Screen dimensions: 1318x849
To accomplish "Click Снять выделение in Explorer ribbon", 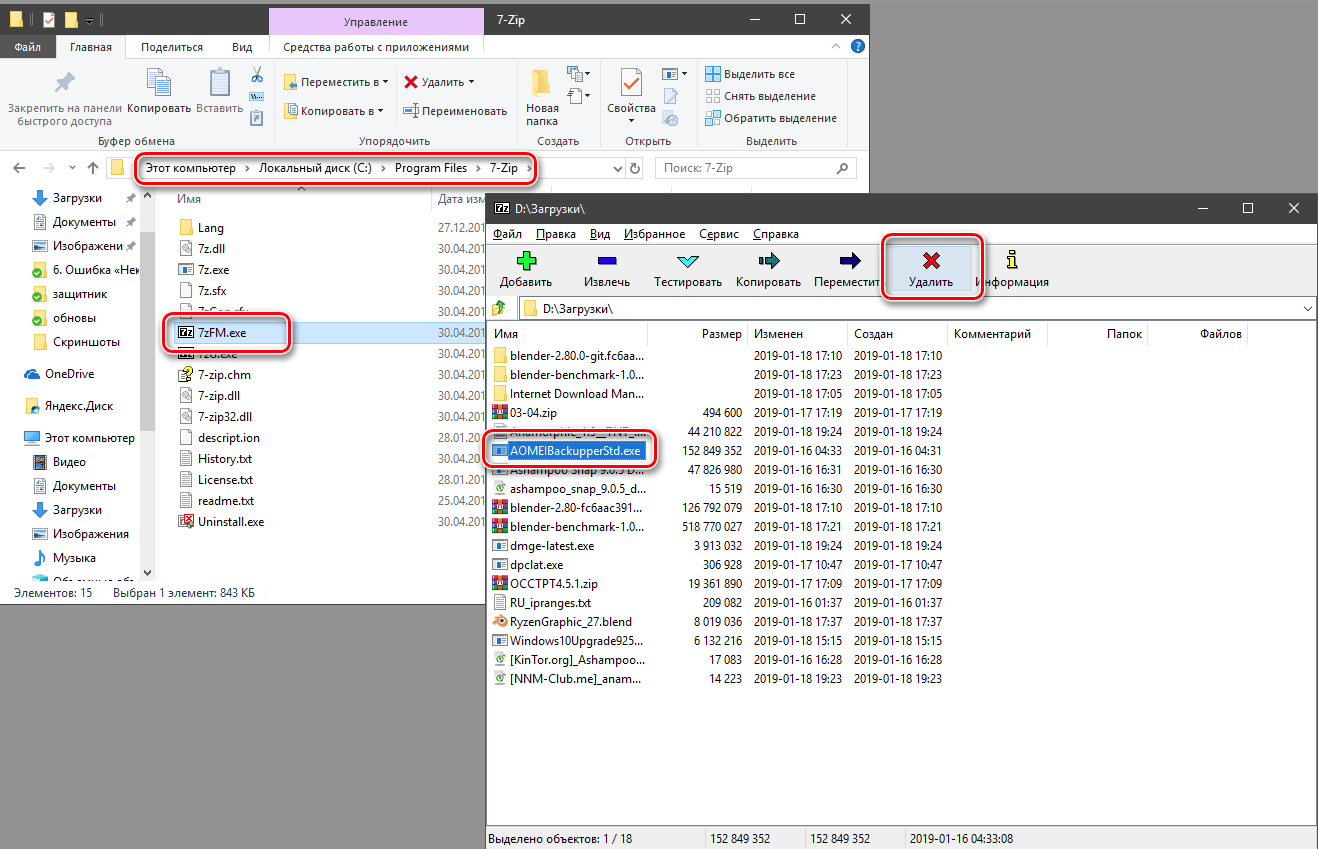I will pos(760,96).
